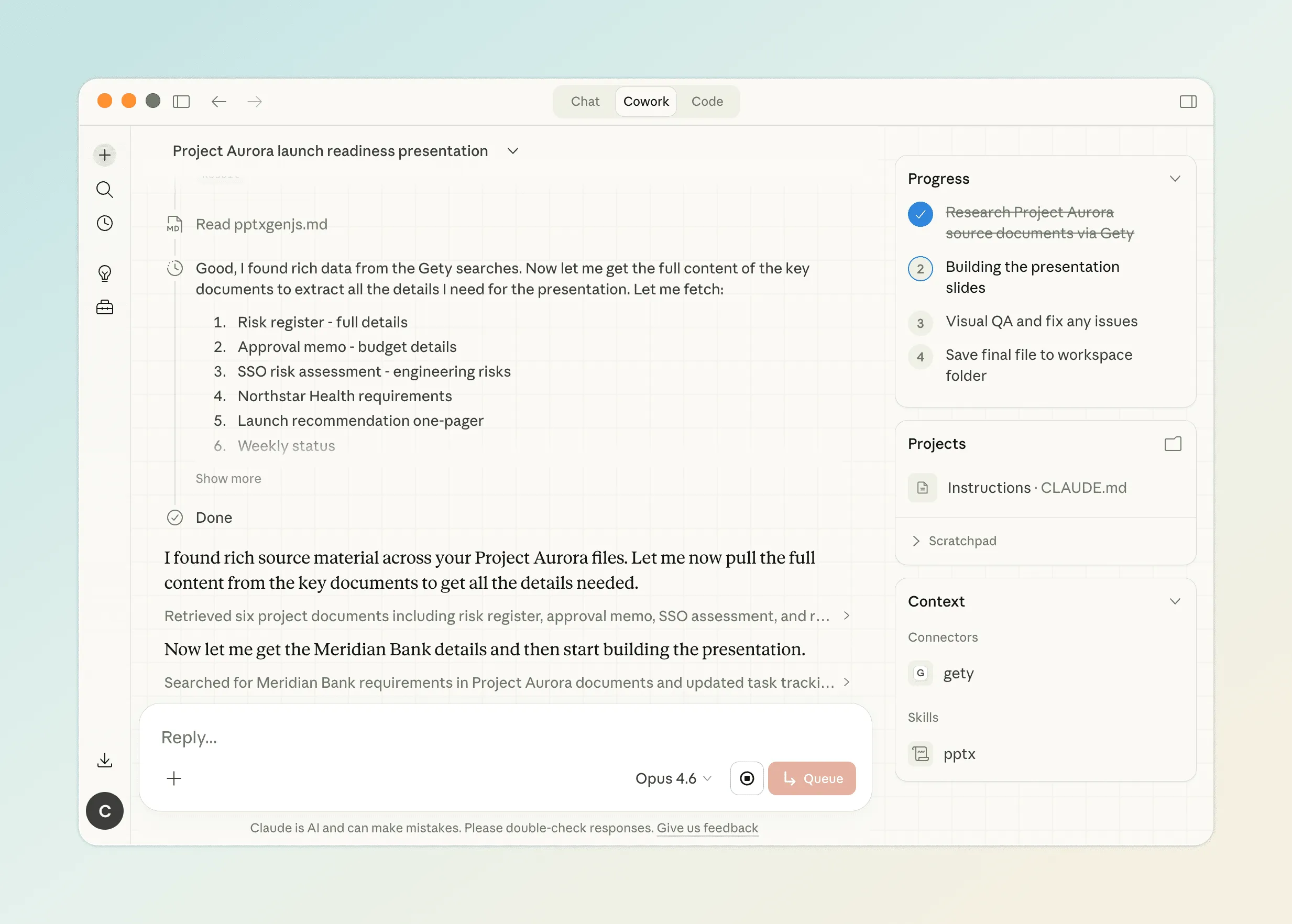Switch to the Chat tab
The height and width of the screenshot is (924, 1292).
click(585, 101)
